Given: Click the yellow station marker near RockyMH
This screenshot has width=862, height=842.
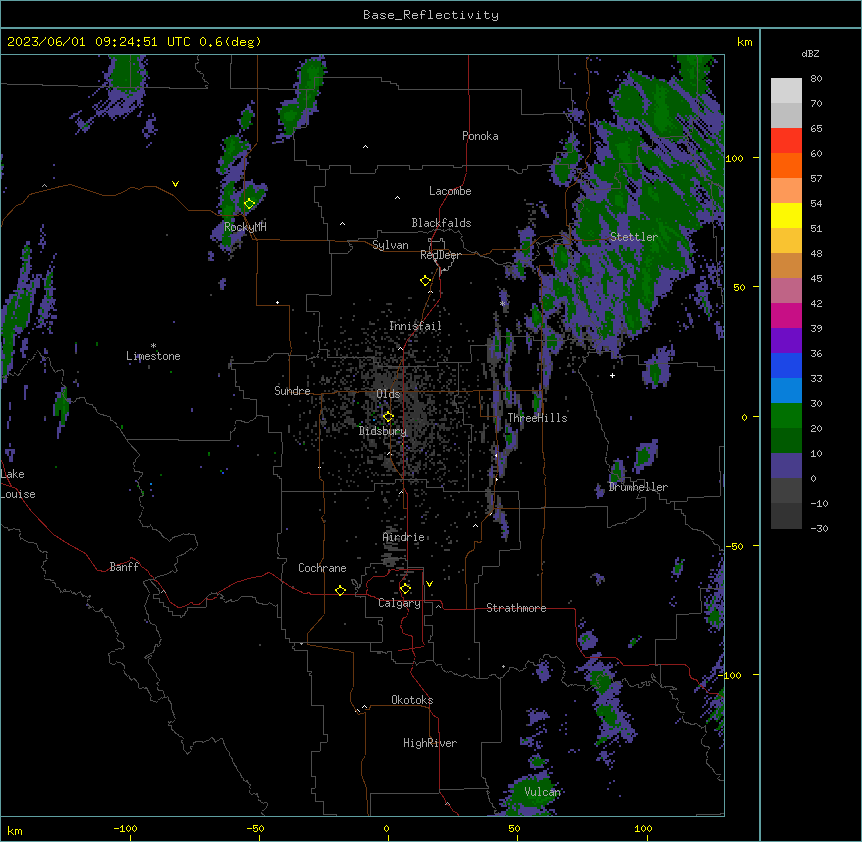Looking at the screenshot, I should click(x=249, y=204).
